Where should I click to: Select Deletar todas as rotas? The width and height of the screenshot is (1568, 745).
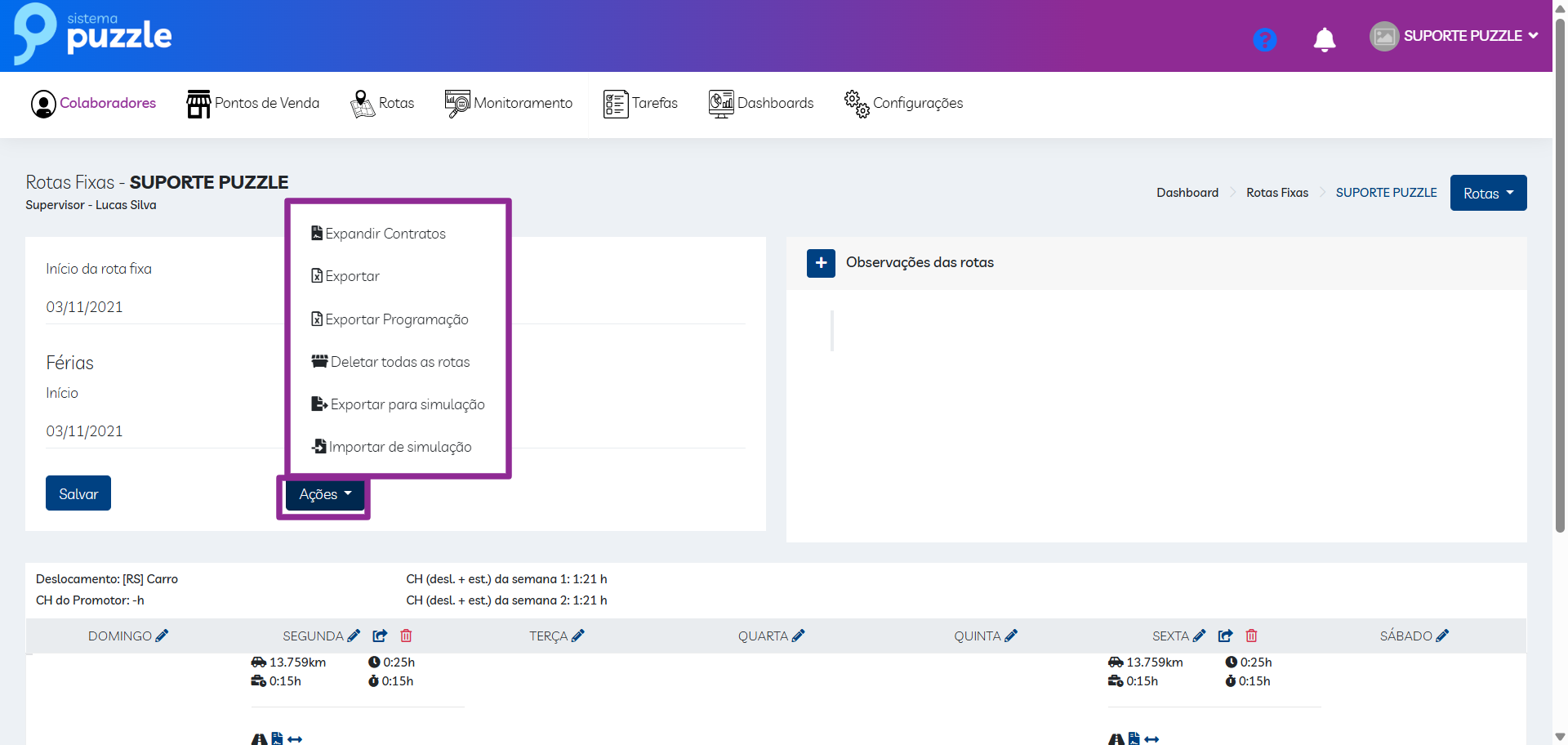click(399, 362)
